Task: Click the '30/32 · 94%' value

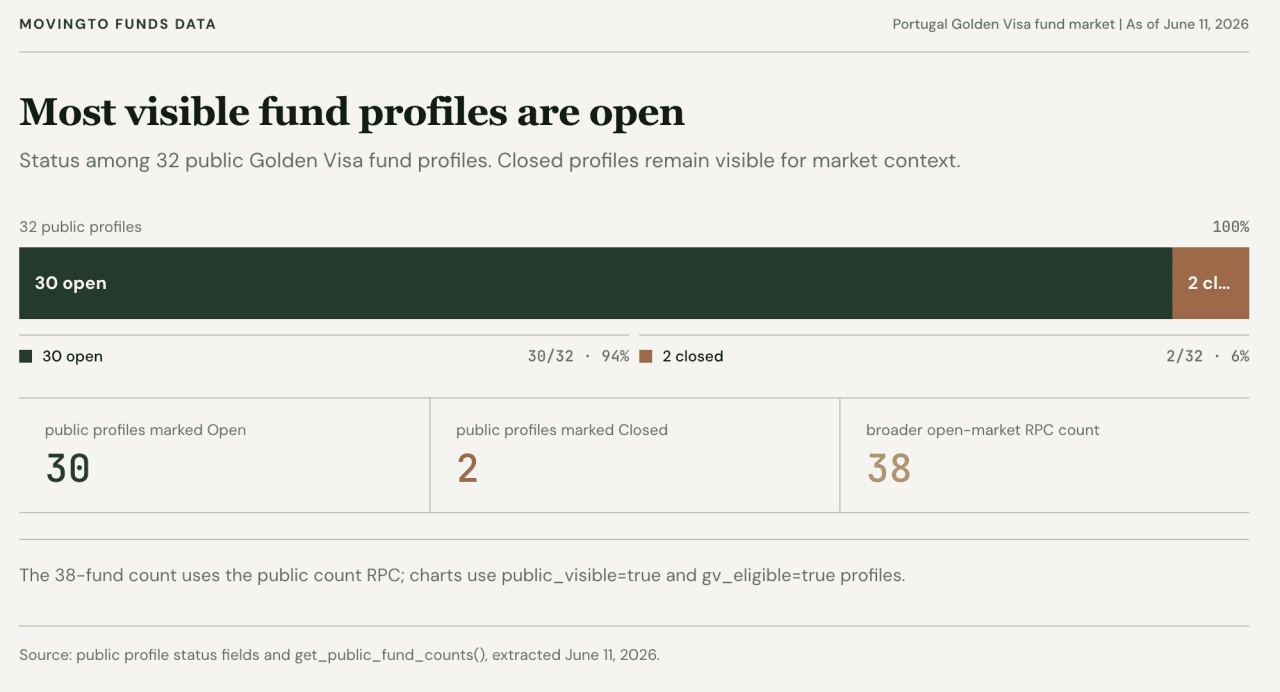Action: 578,356
